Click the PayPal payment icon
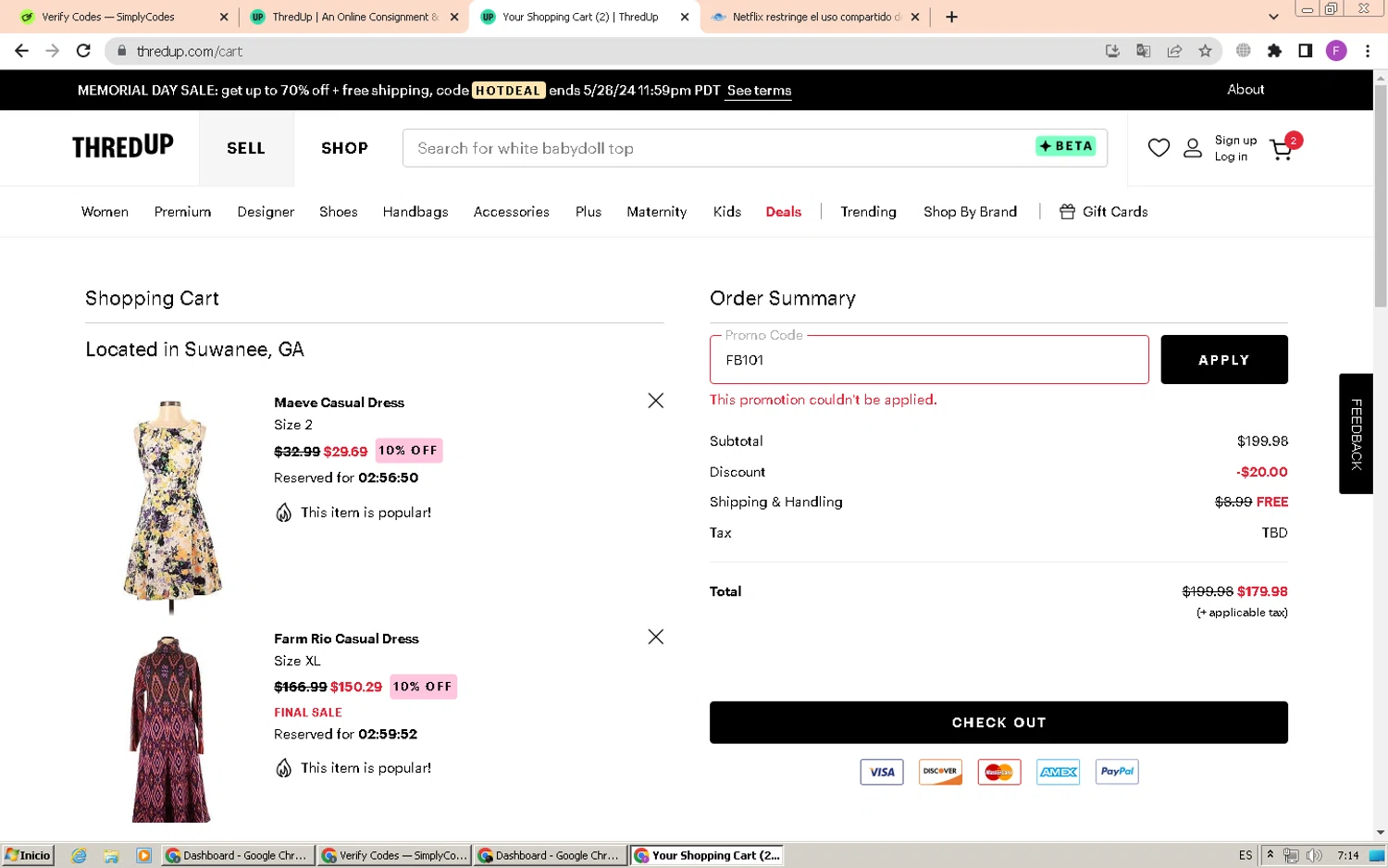1388x868 pixels. coord(1117,772)
